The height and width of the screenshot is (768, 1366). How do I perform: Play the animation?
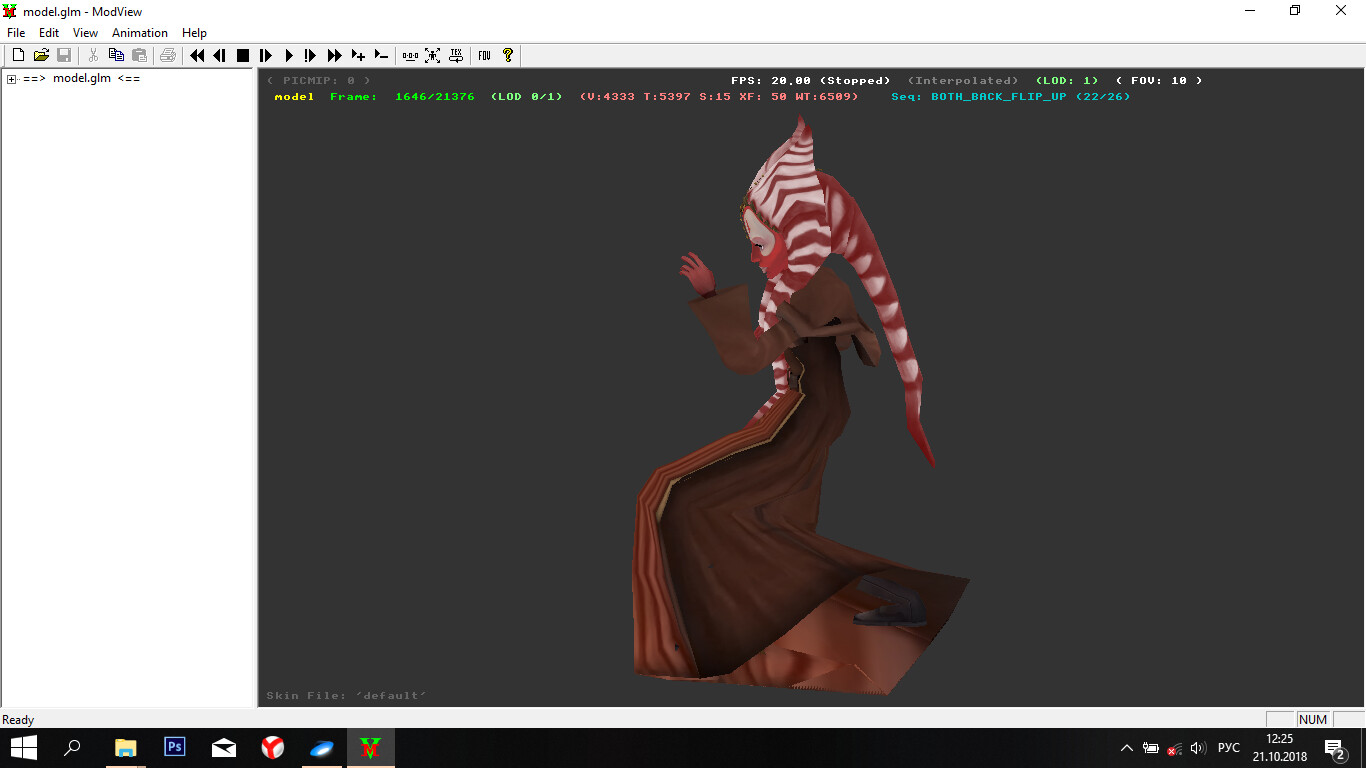point(289,55)
